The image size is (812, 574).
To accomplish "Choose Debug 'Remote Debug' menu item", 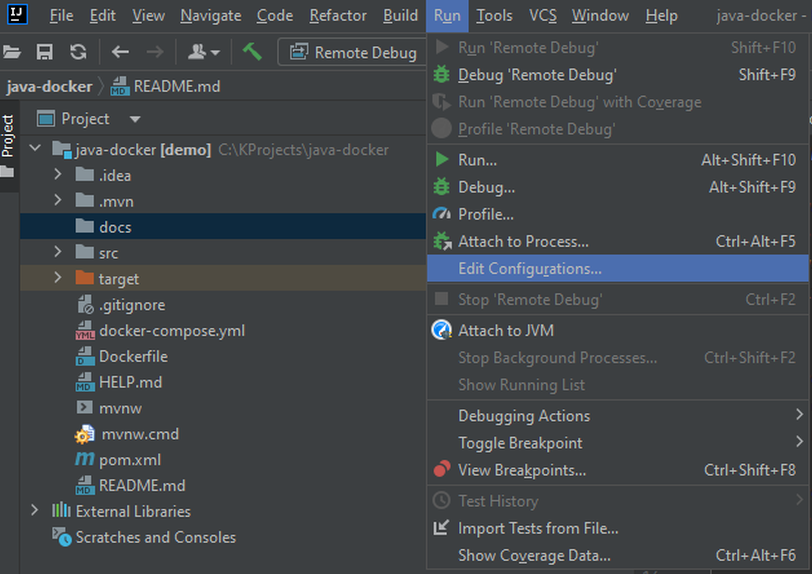I will 617,75.
